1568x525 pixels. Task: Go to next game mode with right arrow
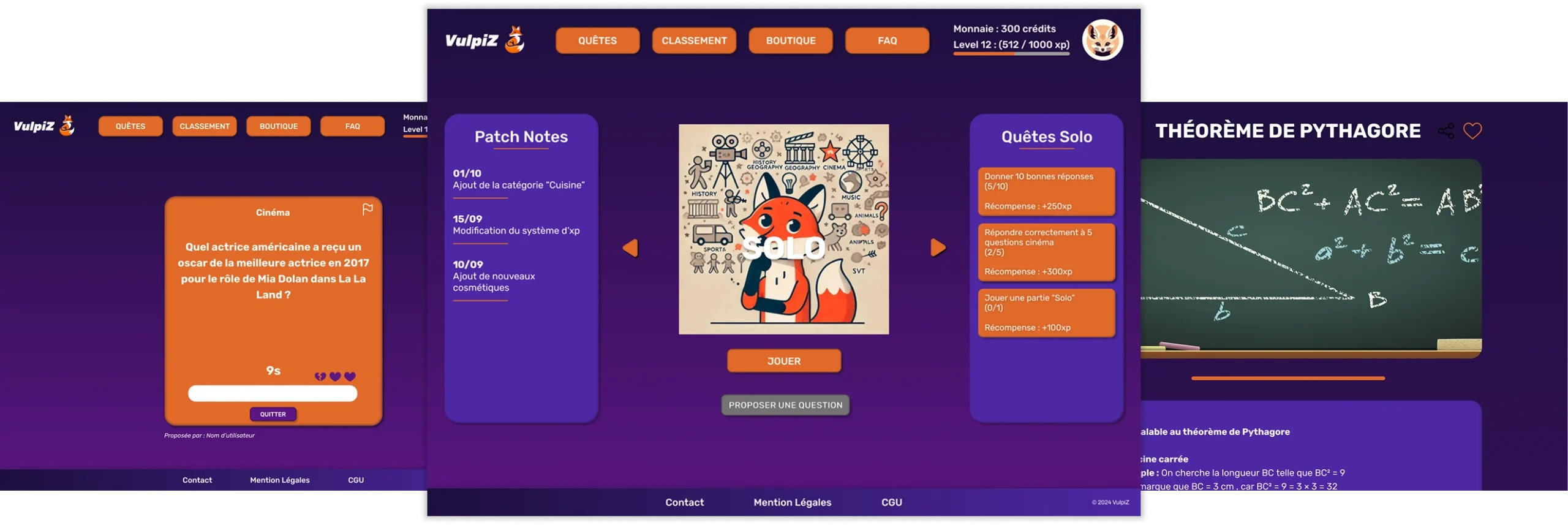click(x=938, y=247)
